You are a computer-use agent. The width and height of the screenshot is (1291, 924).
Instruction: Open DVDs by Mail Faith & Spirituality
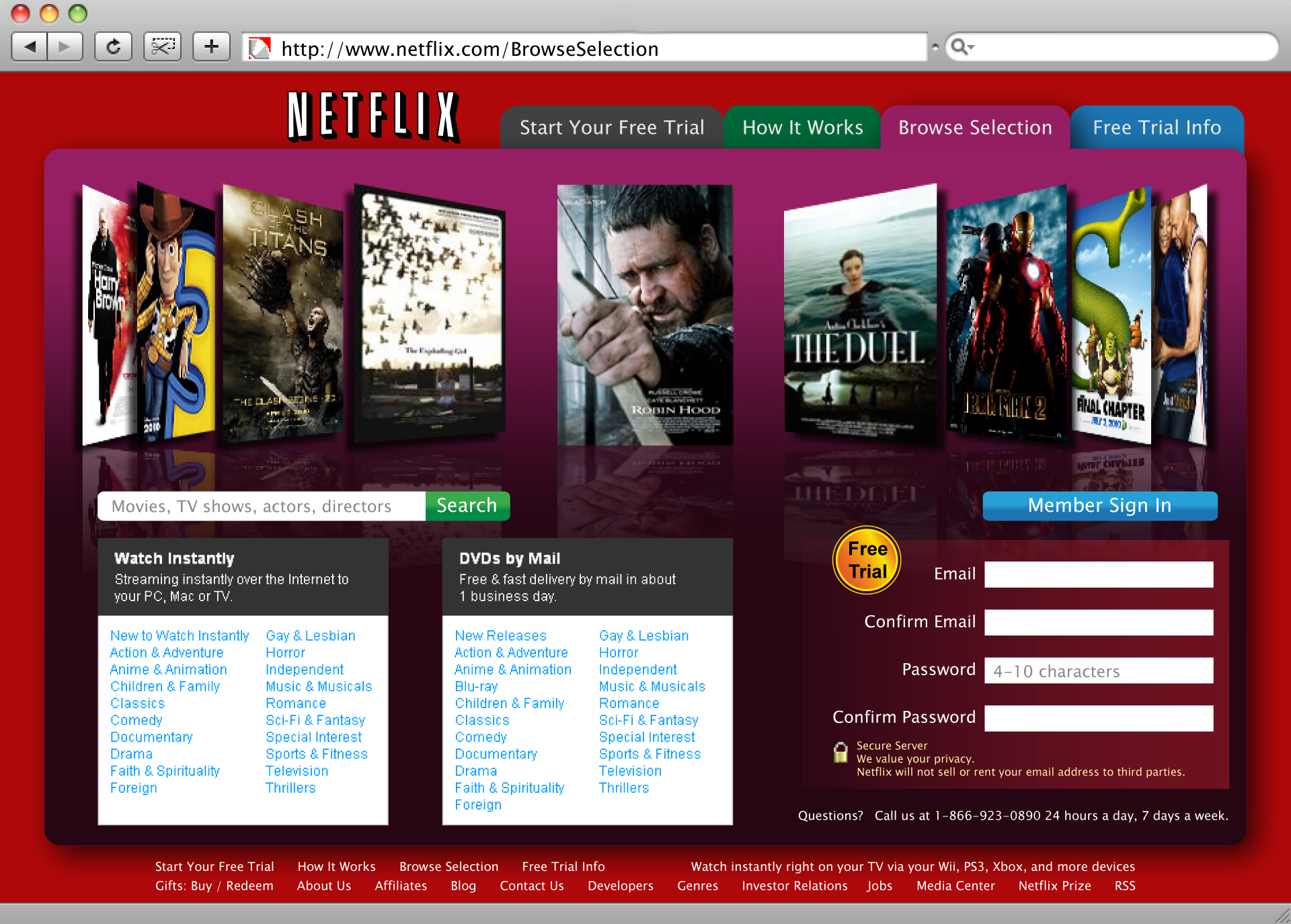(x=509, y=787)
